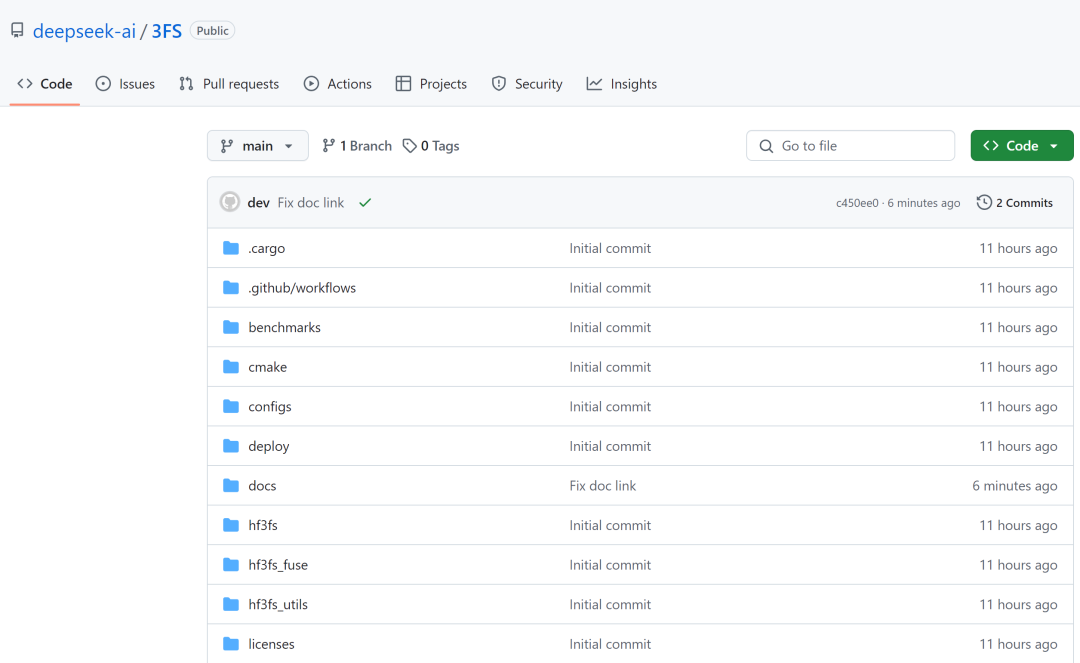Viewport: 1080px width, 663px height.
Task: Open the .cargo folder
Action: coord(267,249)
